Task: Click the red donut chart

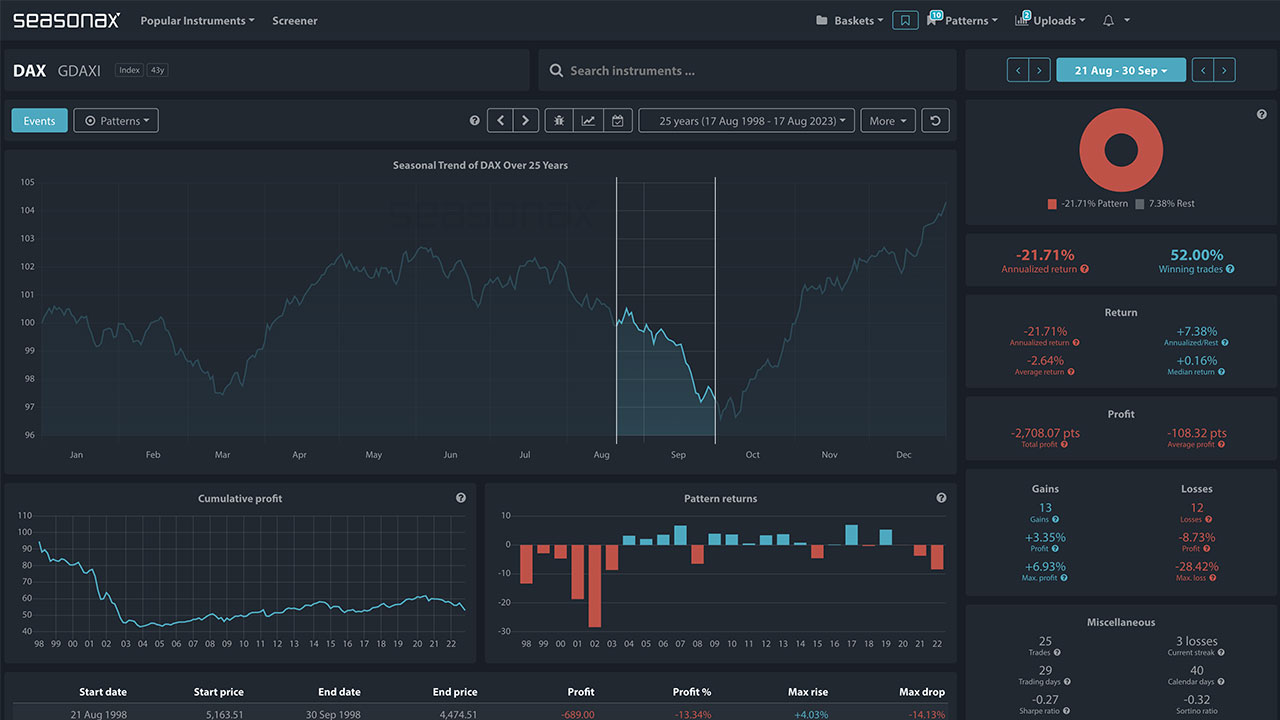Action: [x=1121, y=150]
